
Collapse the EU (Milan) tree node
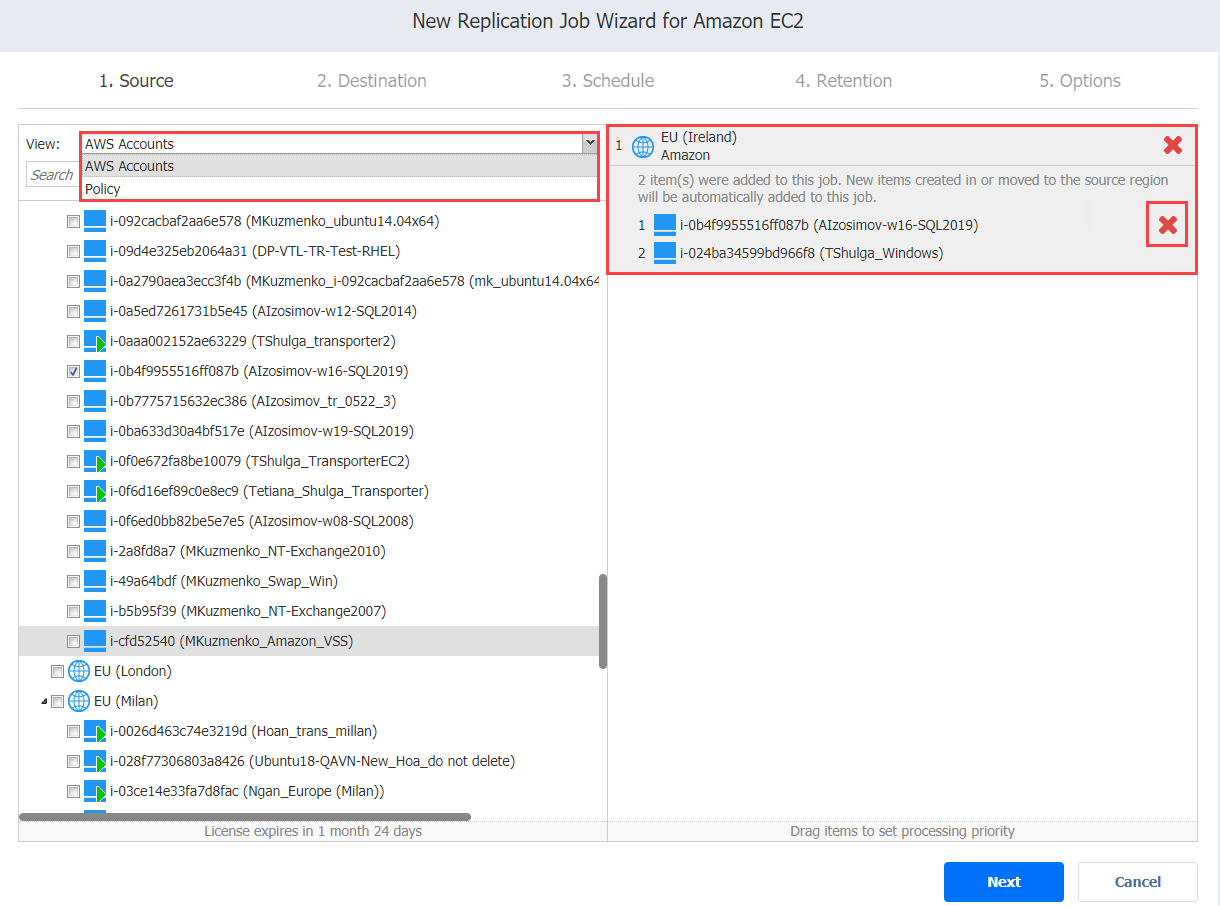coord(44,701)
